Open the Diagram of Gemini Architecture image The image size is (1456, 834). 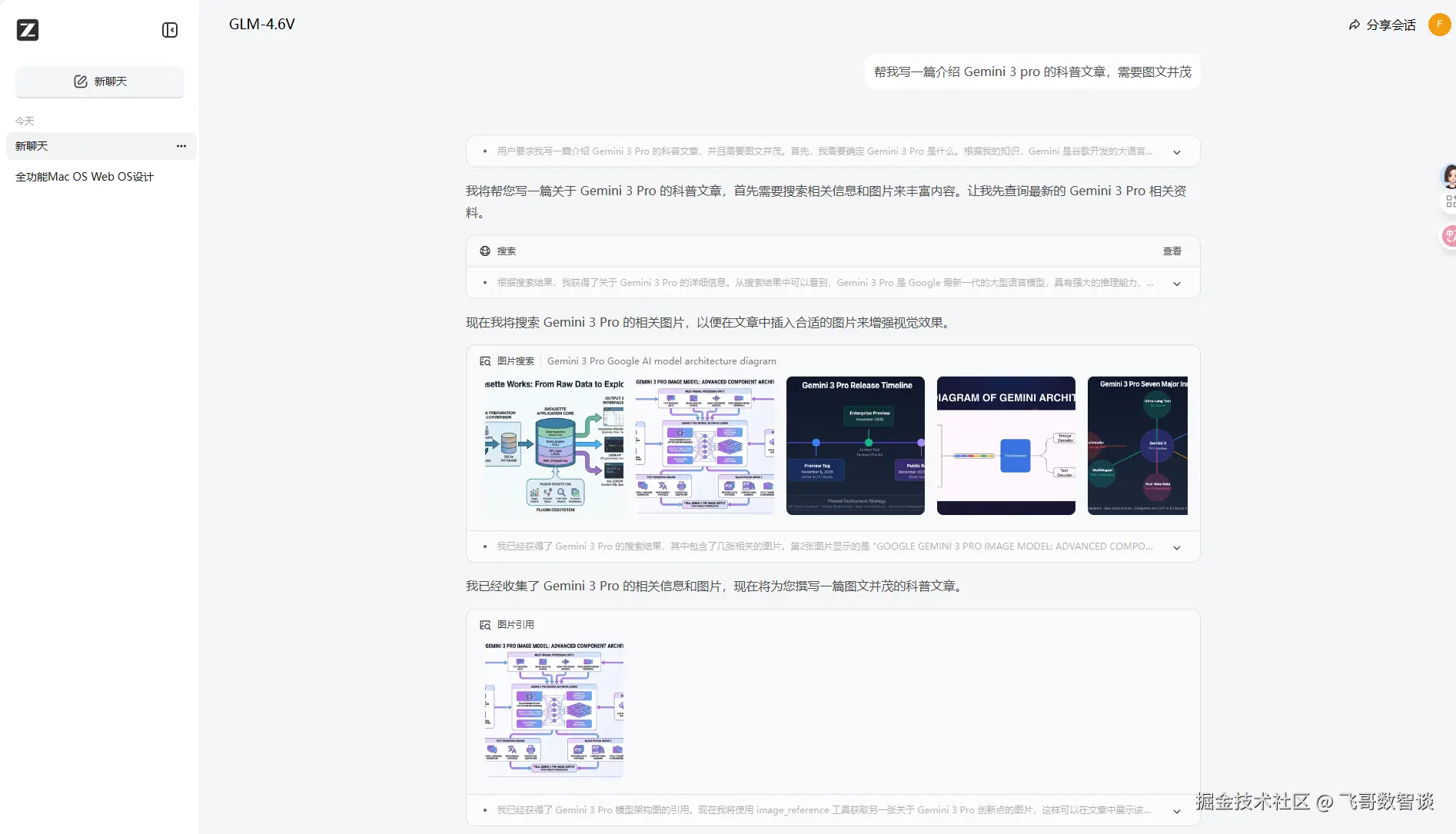[1006, 446]
